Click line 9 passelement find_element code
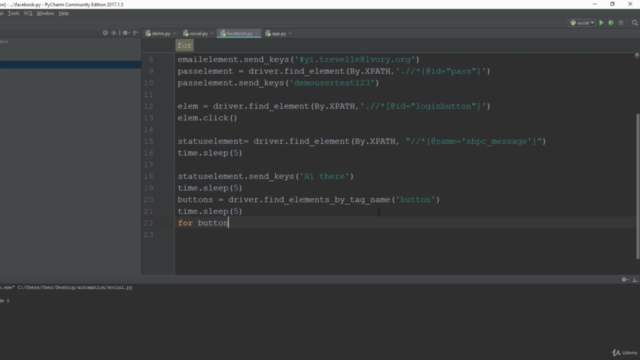Viewport: 640px width, 360px height. pyautogui.click(x=334, y=71)
